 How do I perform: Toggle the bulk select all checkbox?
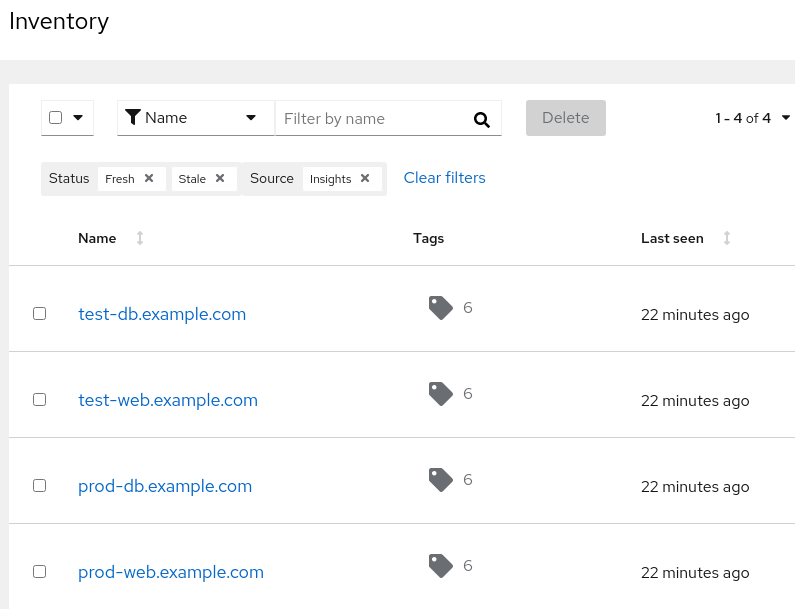click(56, 117)
